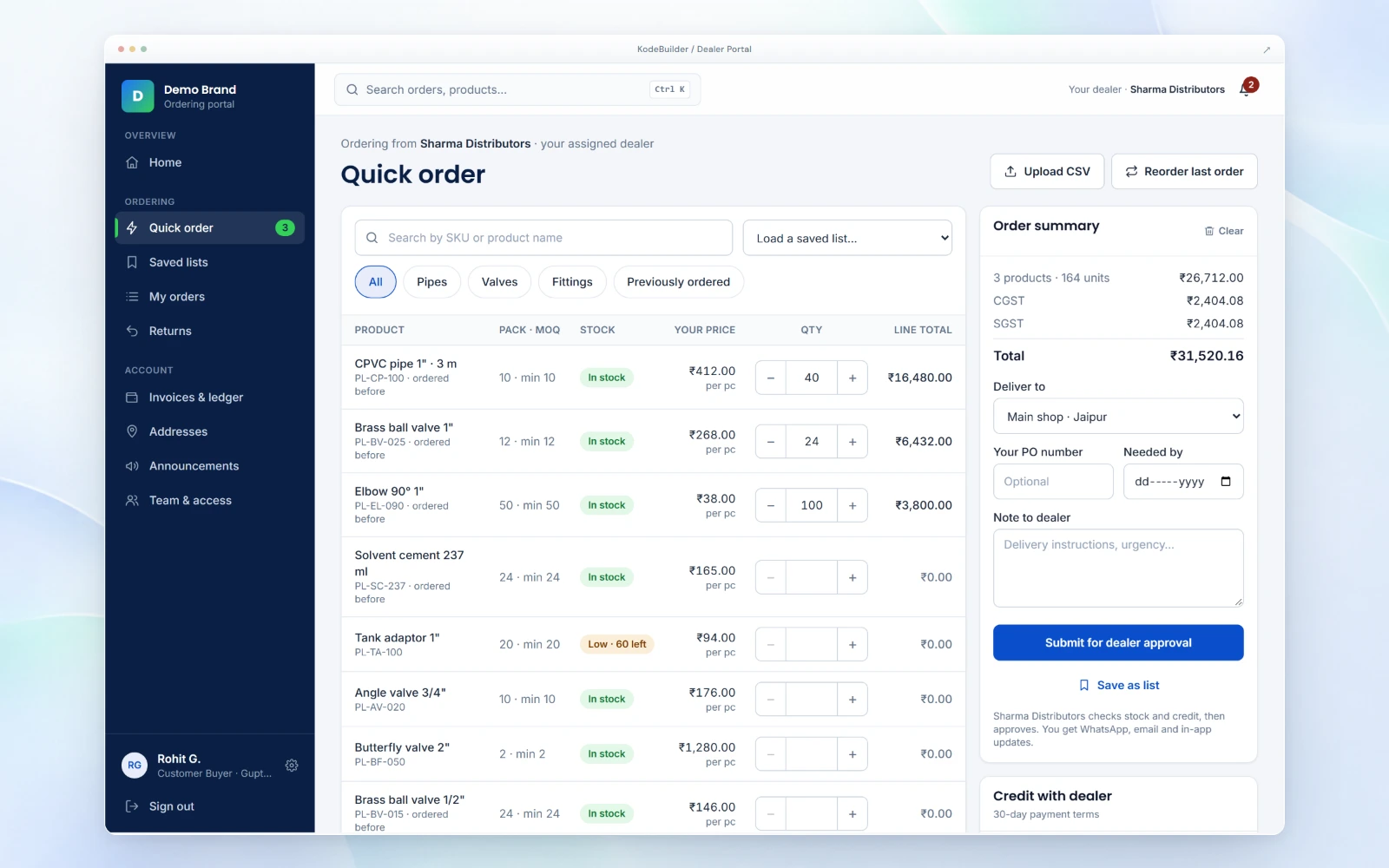1389x868 pixels.
Task: Click the Note to dealer textarea
Action: (x=1118, y=569)
